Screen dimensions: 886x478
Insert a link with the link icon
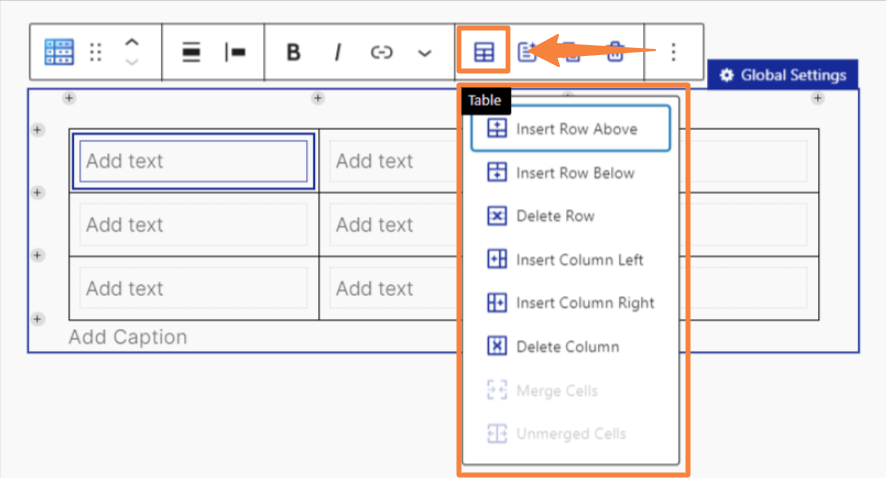[381, 52]
